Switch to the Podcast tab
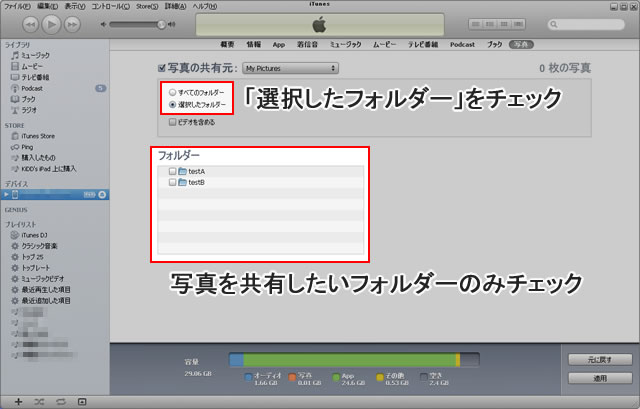The height and width of the screenshot is (409, 640). click(x=462, y=44)
